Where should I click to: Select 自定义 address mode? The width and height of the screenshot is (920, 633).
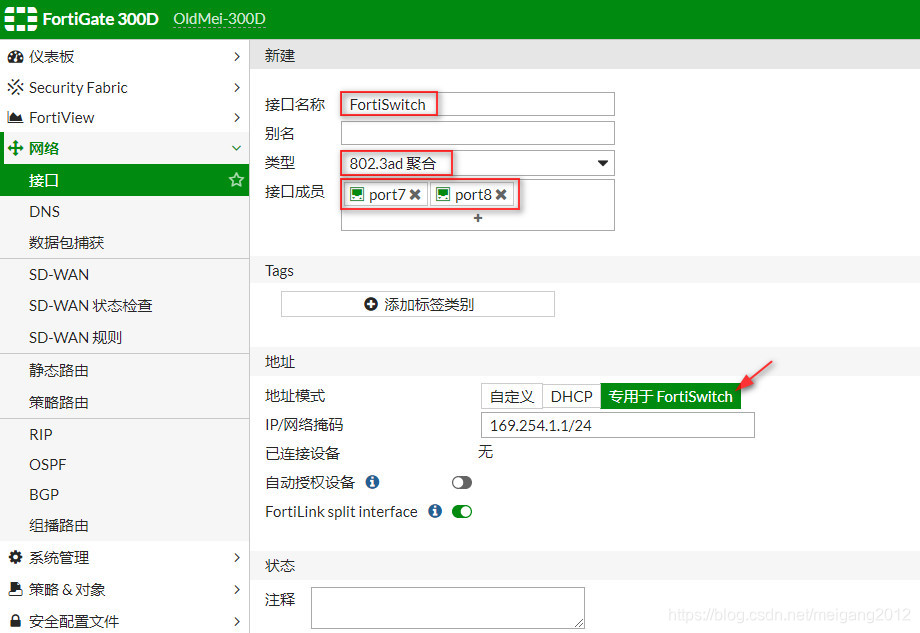(512, 397)
